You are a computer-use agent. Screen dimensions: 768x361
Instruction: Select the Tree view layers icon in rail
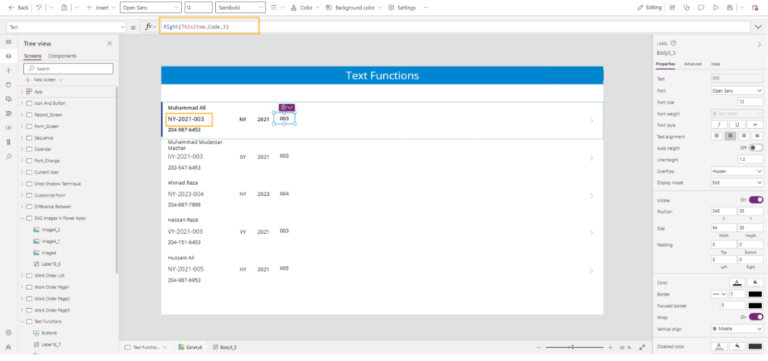(x=8, y=56)
